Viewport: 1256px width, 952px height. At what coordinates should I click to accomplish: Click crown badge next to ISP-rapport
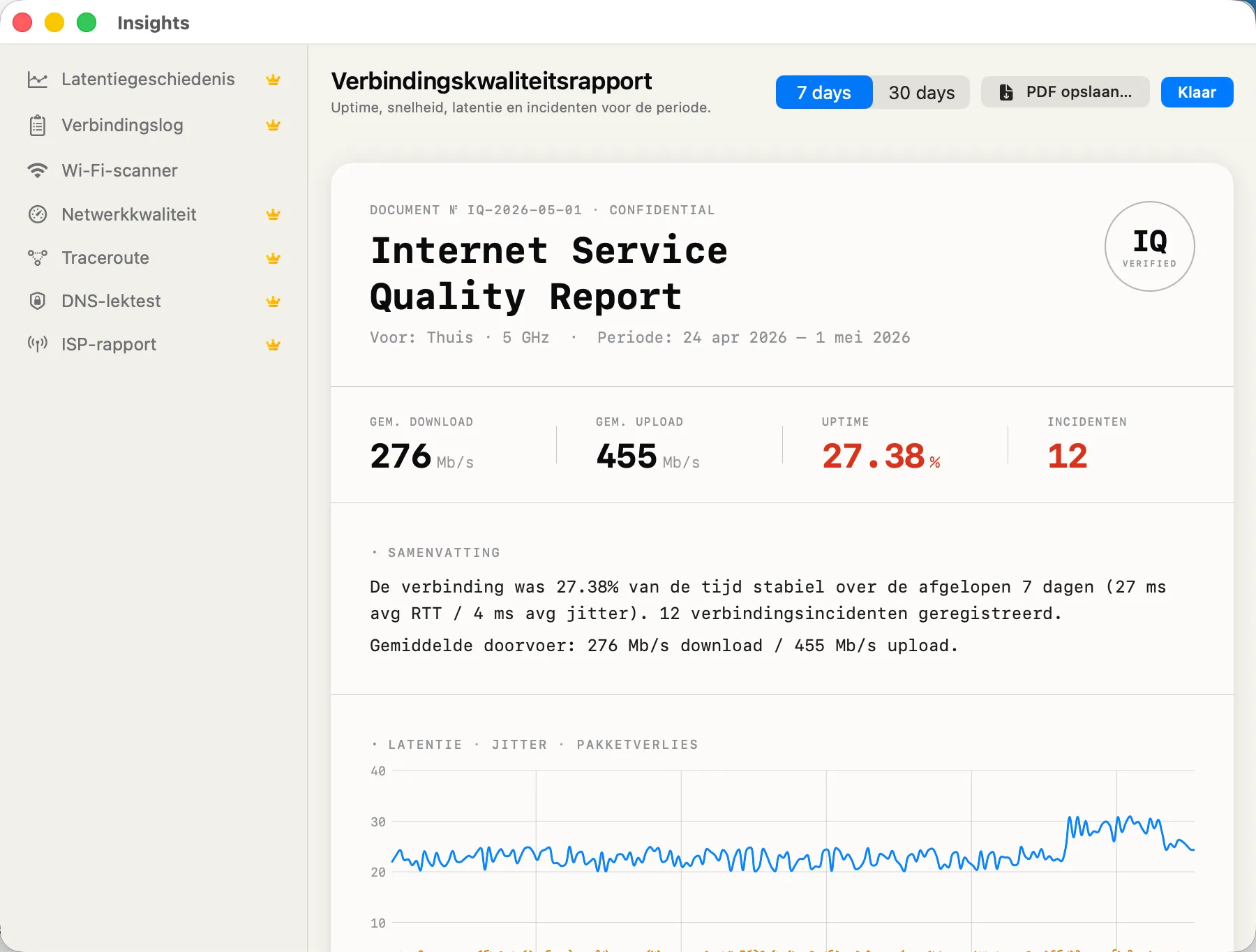tap(274, 345)
